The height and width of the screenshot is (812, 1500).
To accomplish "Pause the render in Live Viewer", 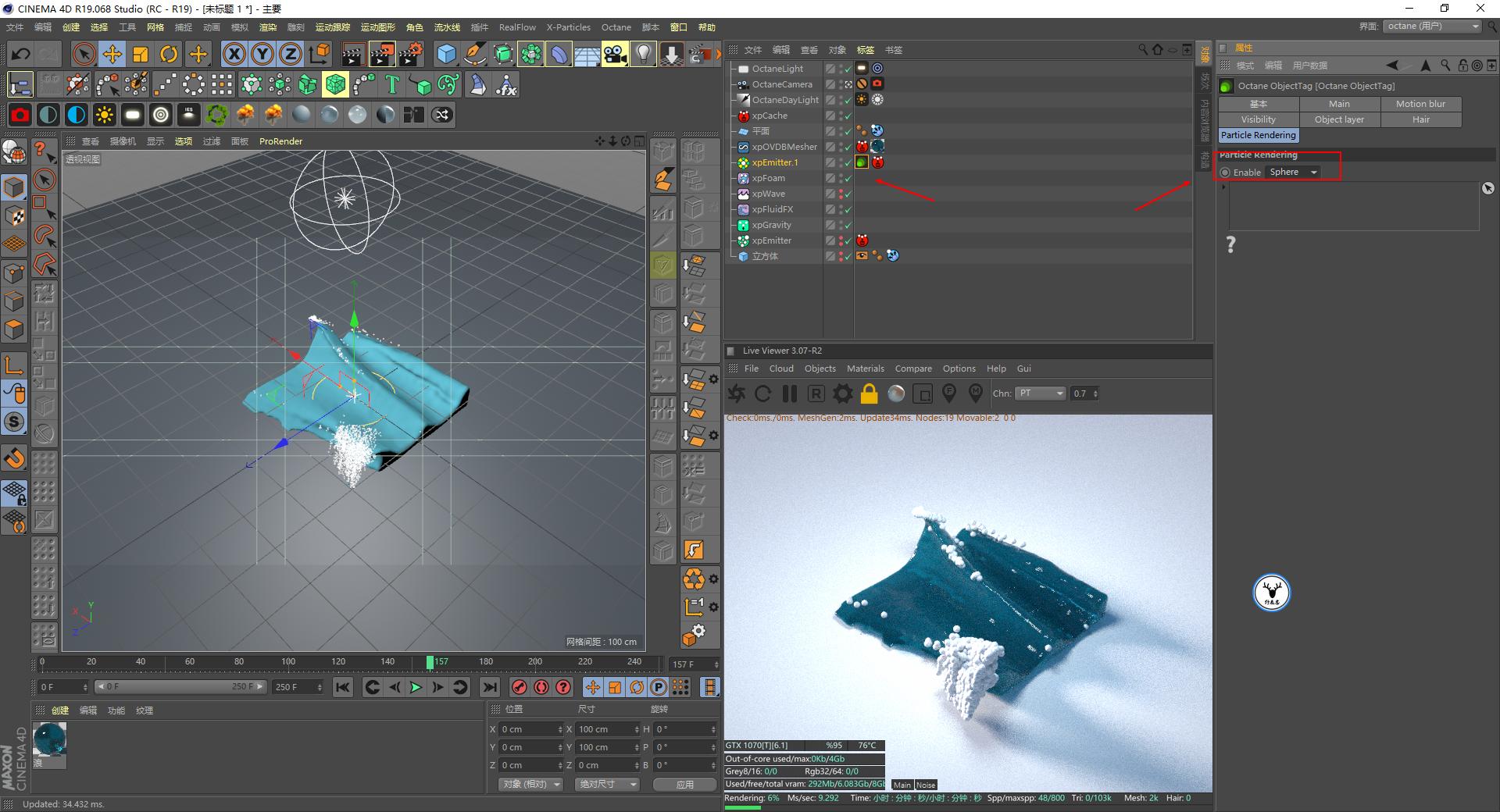I will 790,394.
